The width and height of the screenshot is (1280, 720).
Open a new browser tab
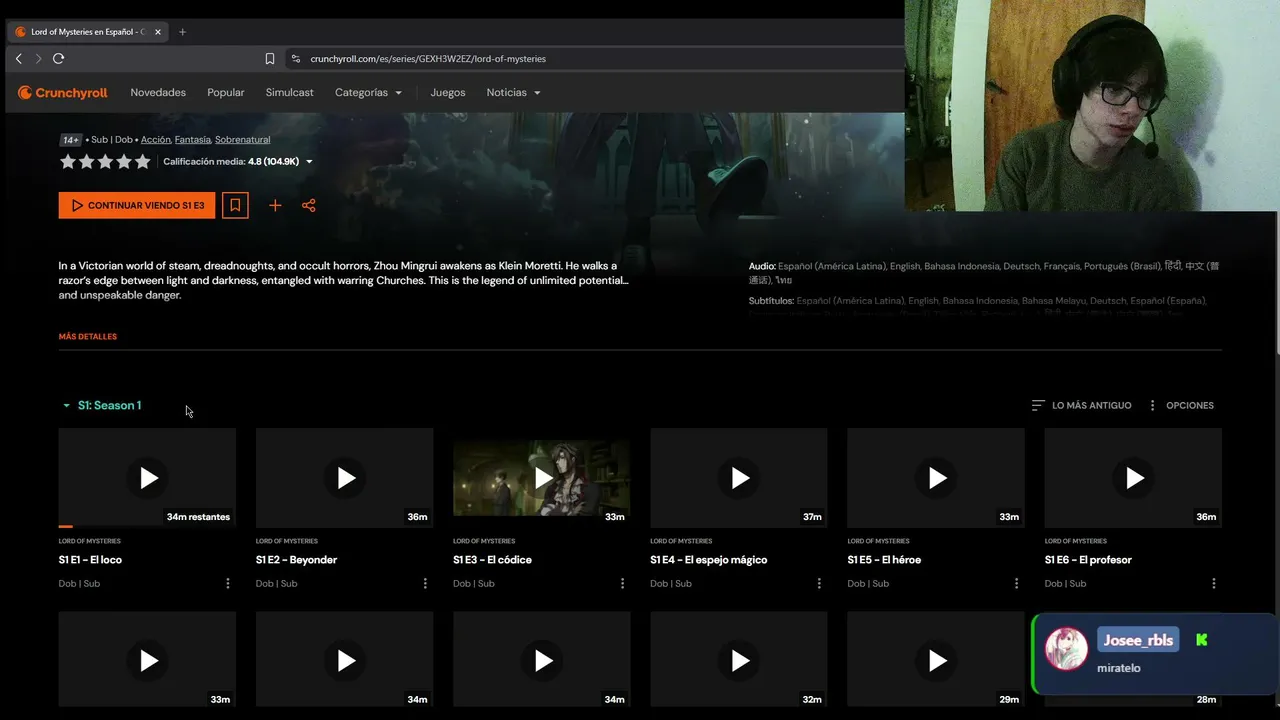click(182, 32)
